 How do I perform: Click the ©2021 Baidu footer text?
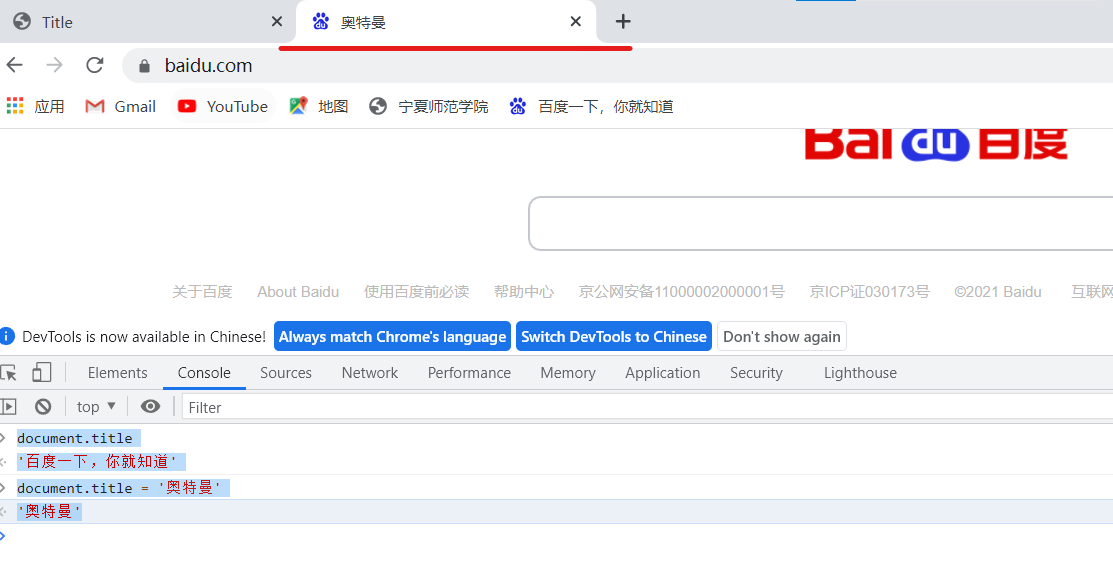click(998, 292)
